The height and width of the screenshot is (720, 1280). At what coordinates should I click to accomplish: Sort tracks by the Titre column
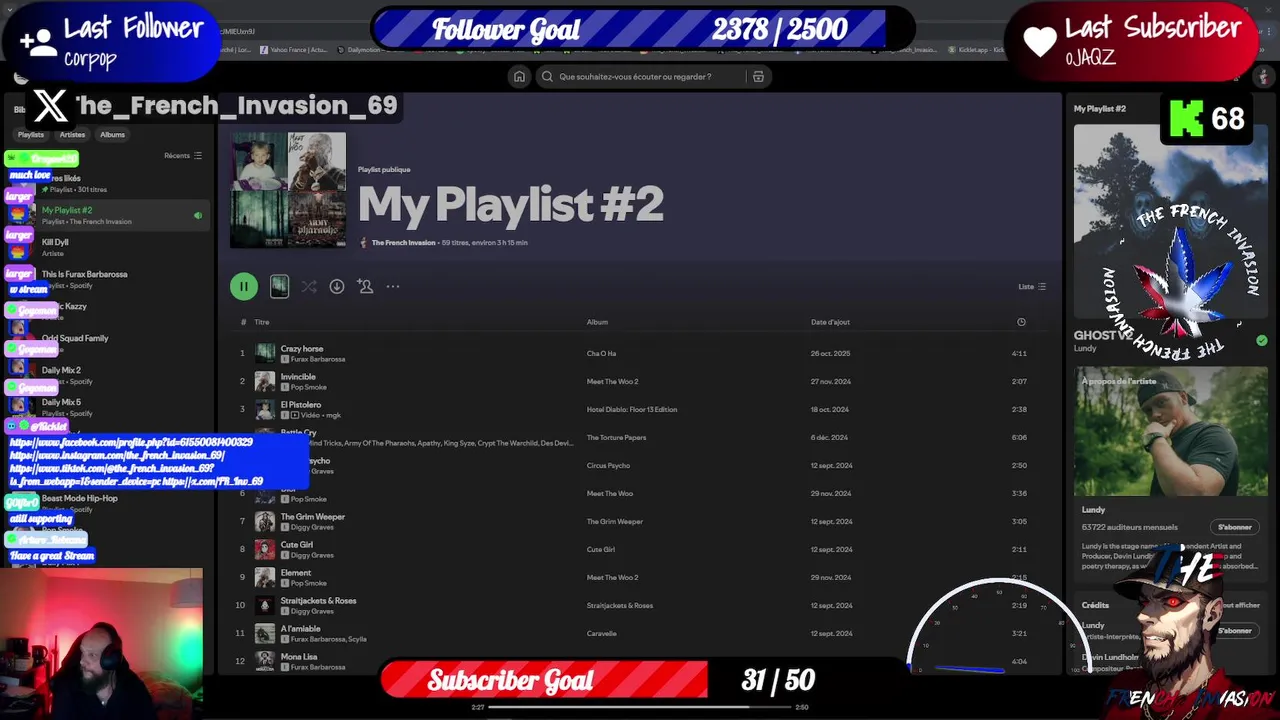tap(262, 322)
